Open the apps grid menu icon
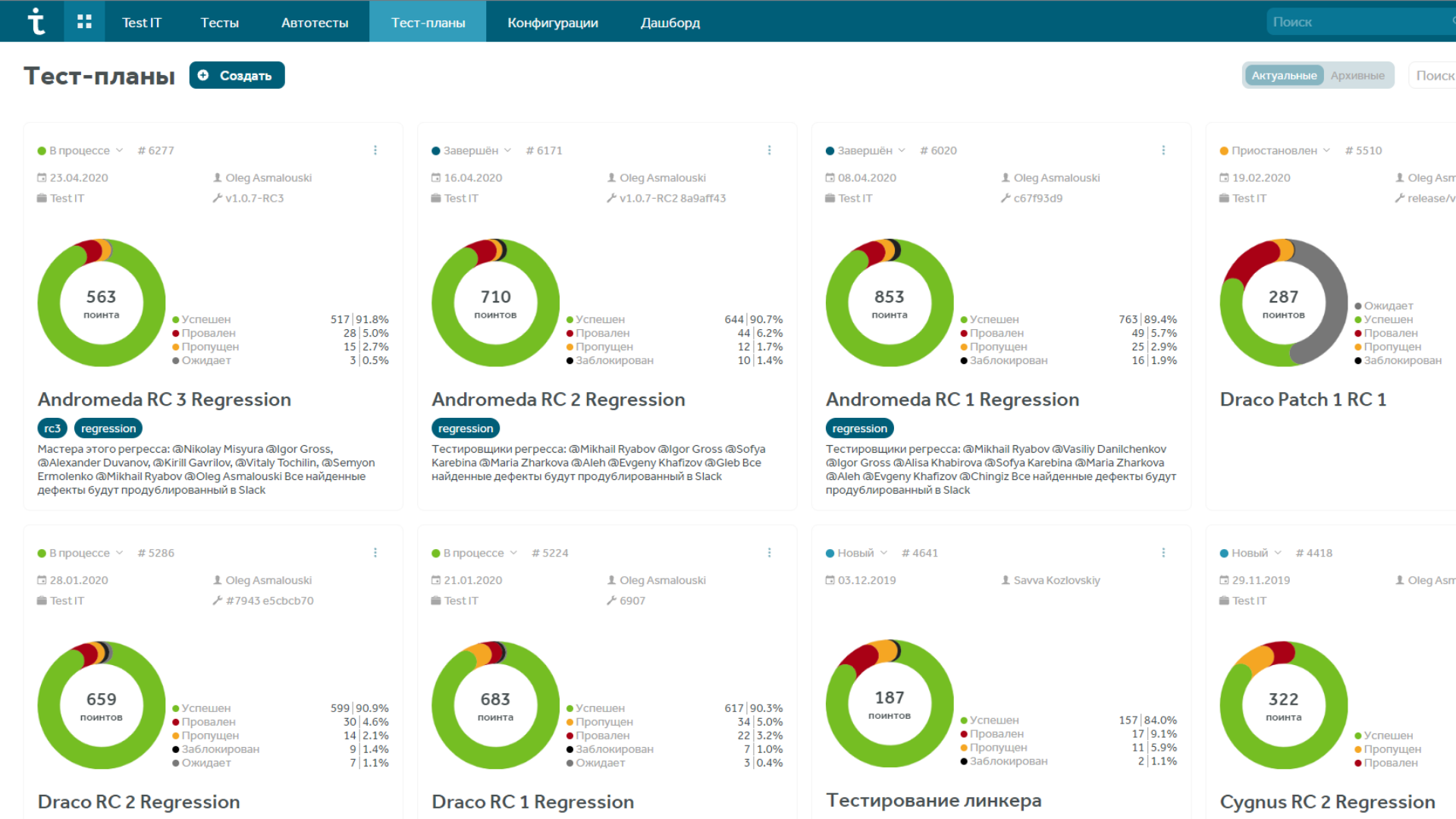The image size is (1456, 819). (x=84, y=21)
